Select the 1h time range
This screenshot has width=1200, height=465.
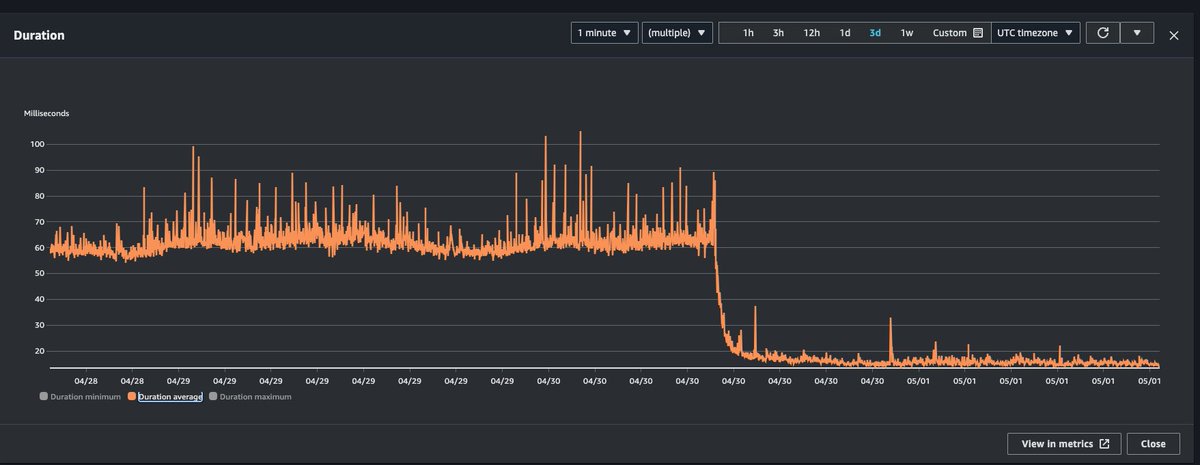tap(748, 33)
